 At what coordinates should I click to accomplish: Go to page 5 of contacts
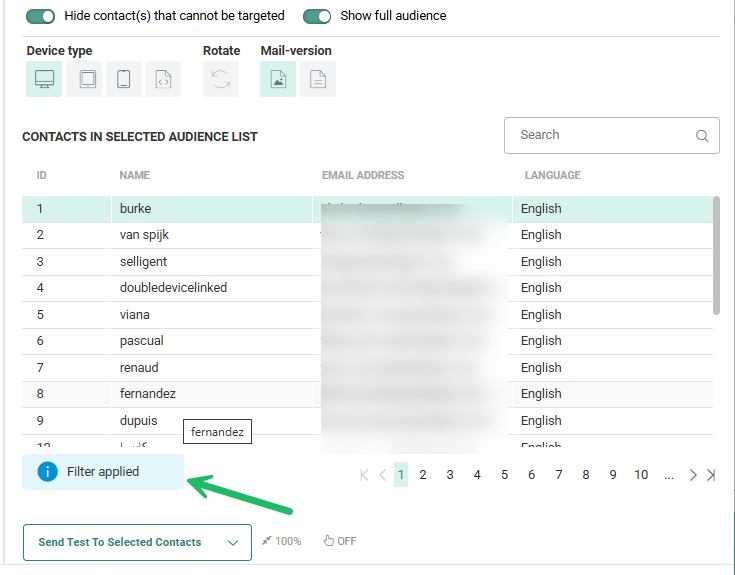point(504,475)
